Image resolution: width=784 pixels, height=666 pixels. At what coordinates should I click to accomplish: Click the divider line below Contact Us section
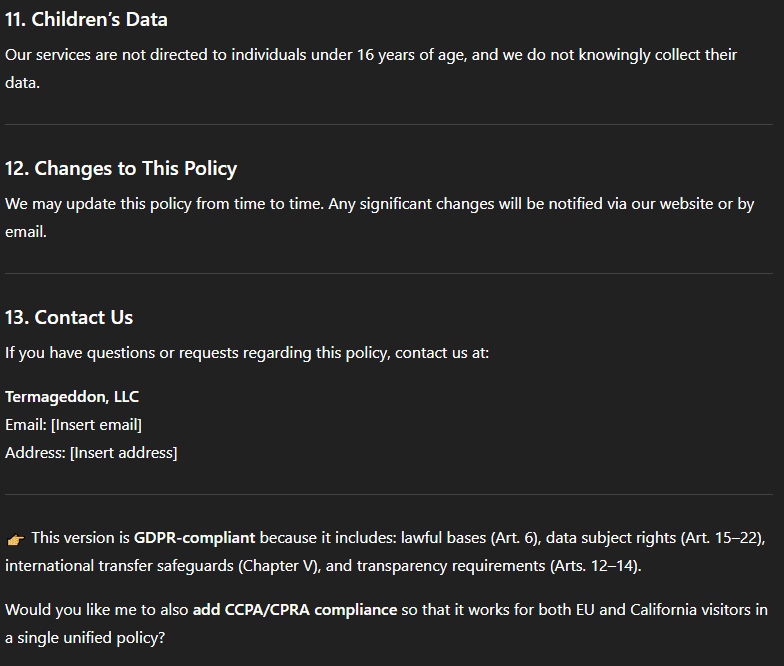tap(389, 494)
